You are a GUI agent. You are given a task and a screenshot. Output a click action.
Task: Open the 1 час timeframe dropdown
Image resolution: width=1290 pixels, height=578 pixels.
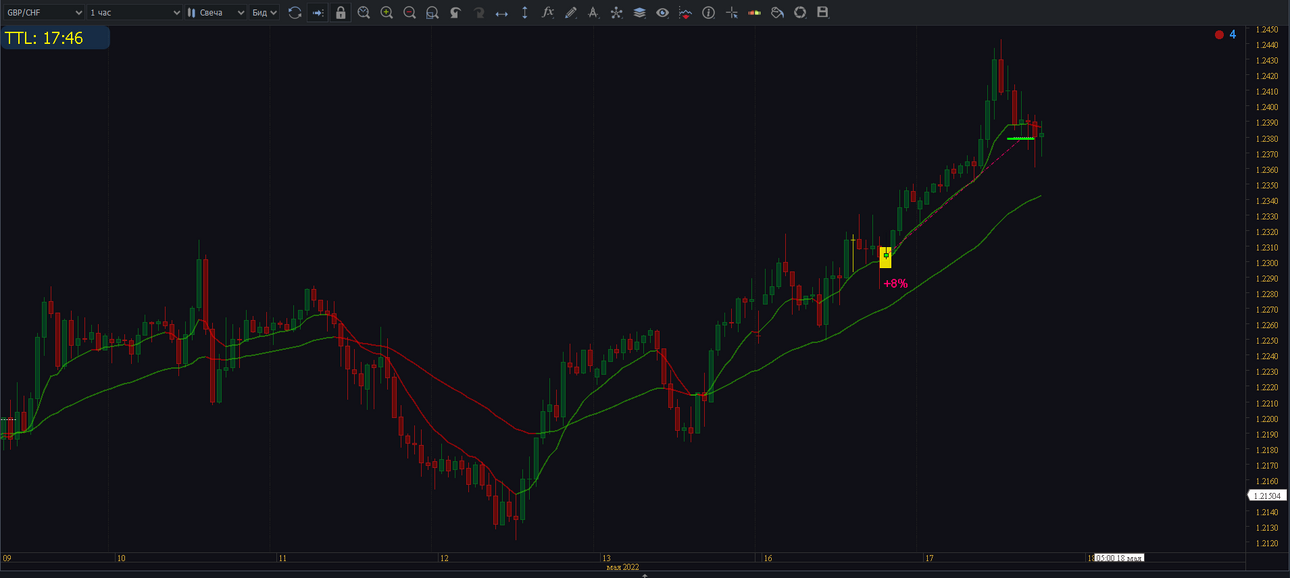point(134,13)
